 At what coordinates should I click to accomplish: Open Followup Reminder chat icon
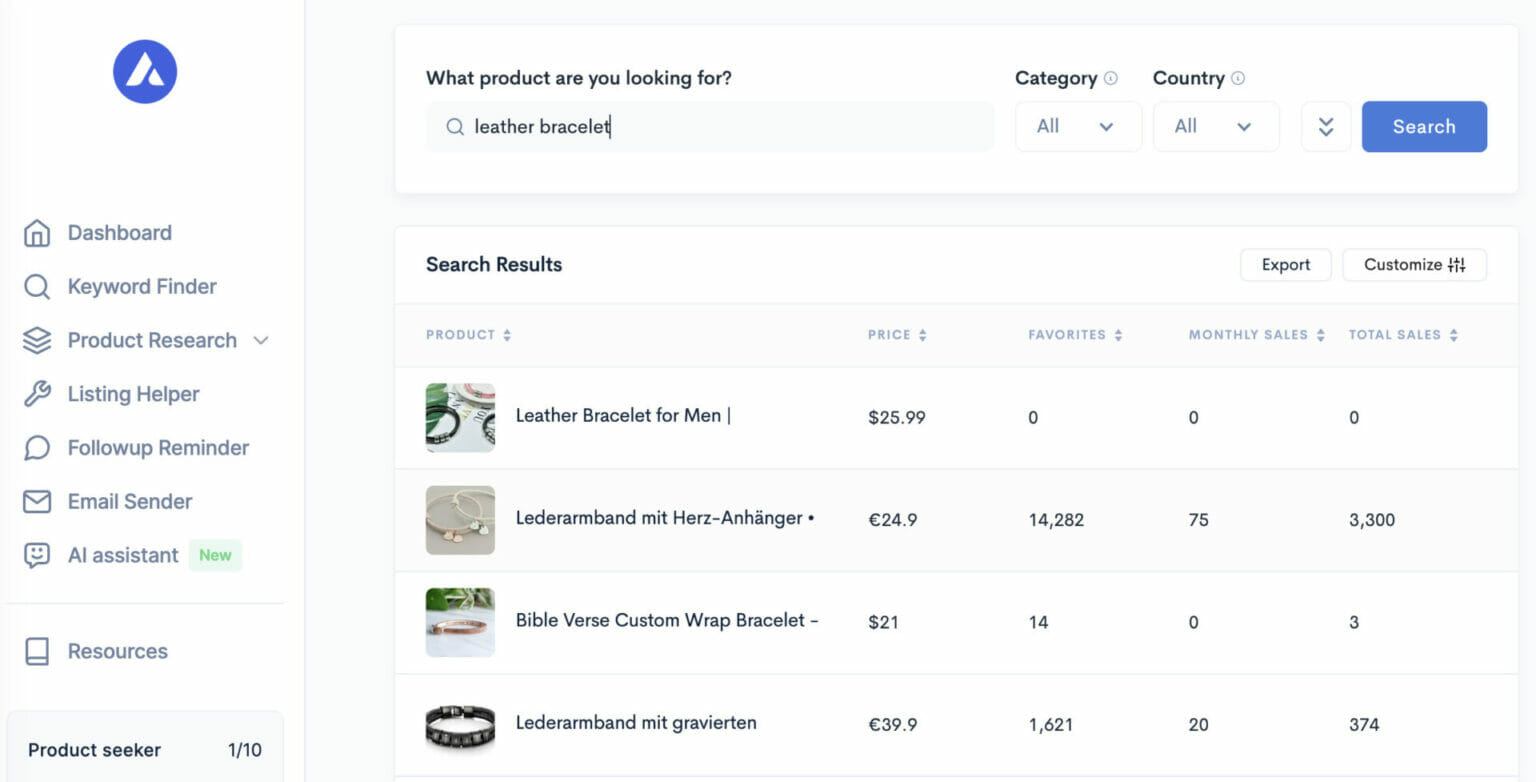click(38, 448)
